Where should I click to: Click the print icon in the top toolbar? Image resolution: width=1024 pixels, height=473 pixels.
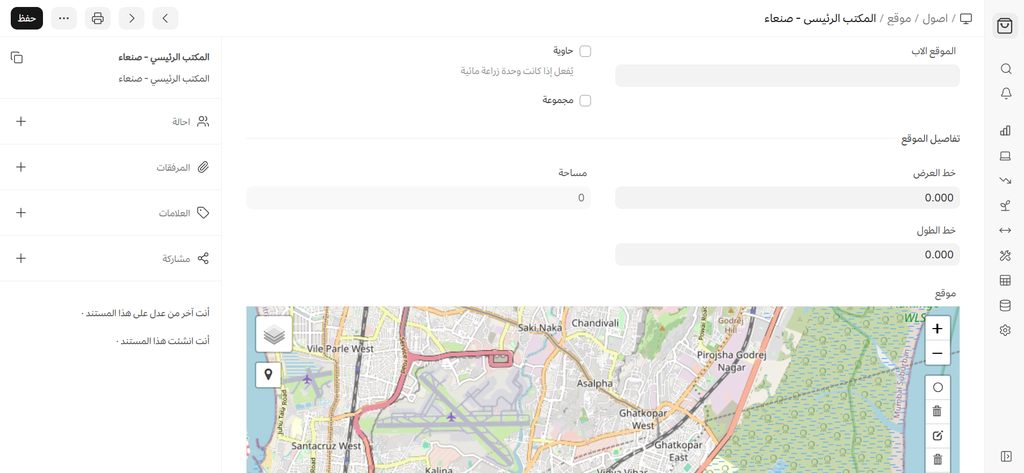coord(97,18)
